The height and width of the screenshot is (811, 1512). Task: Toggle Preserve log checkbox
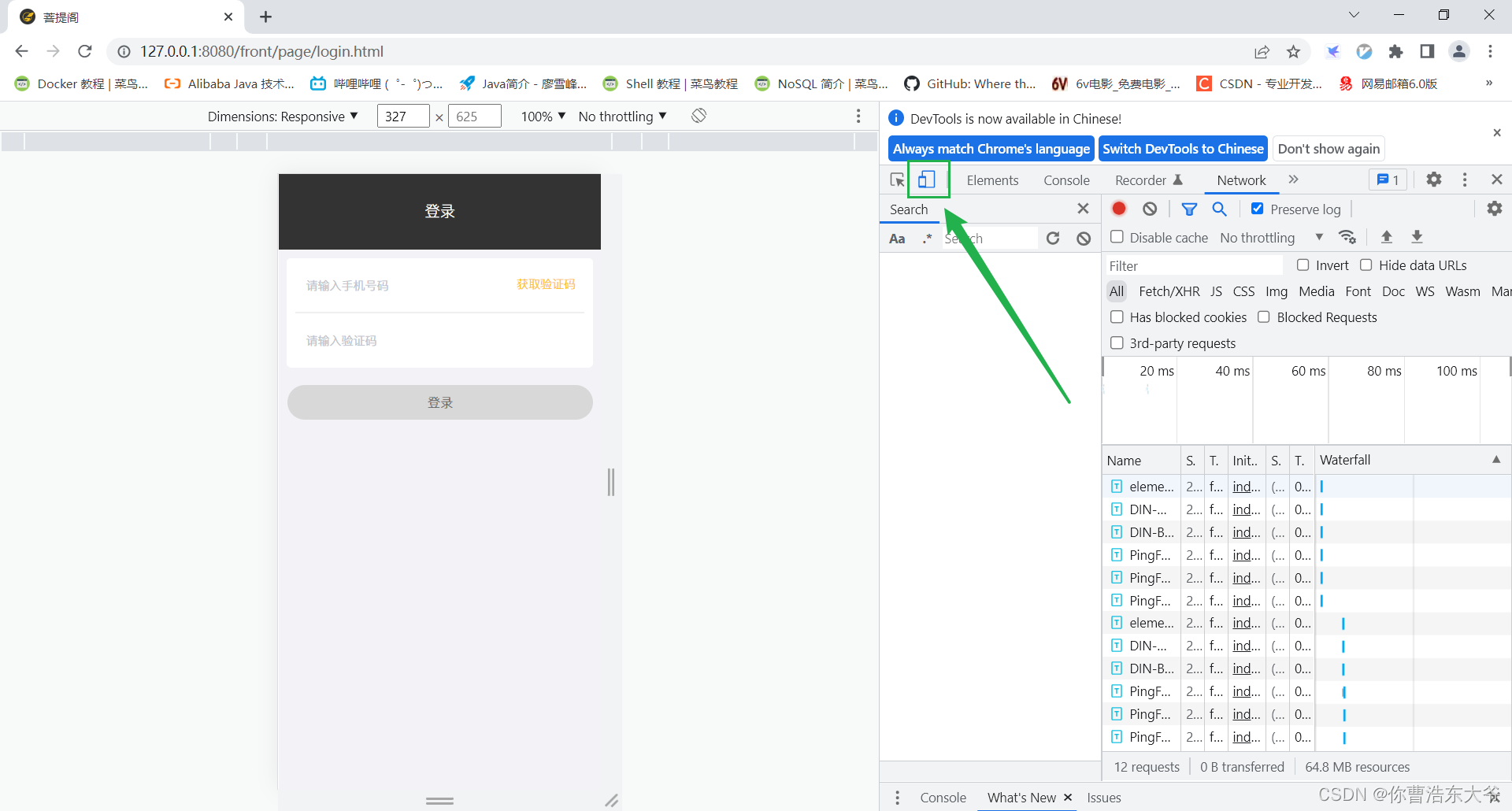click(1258, 209)
